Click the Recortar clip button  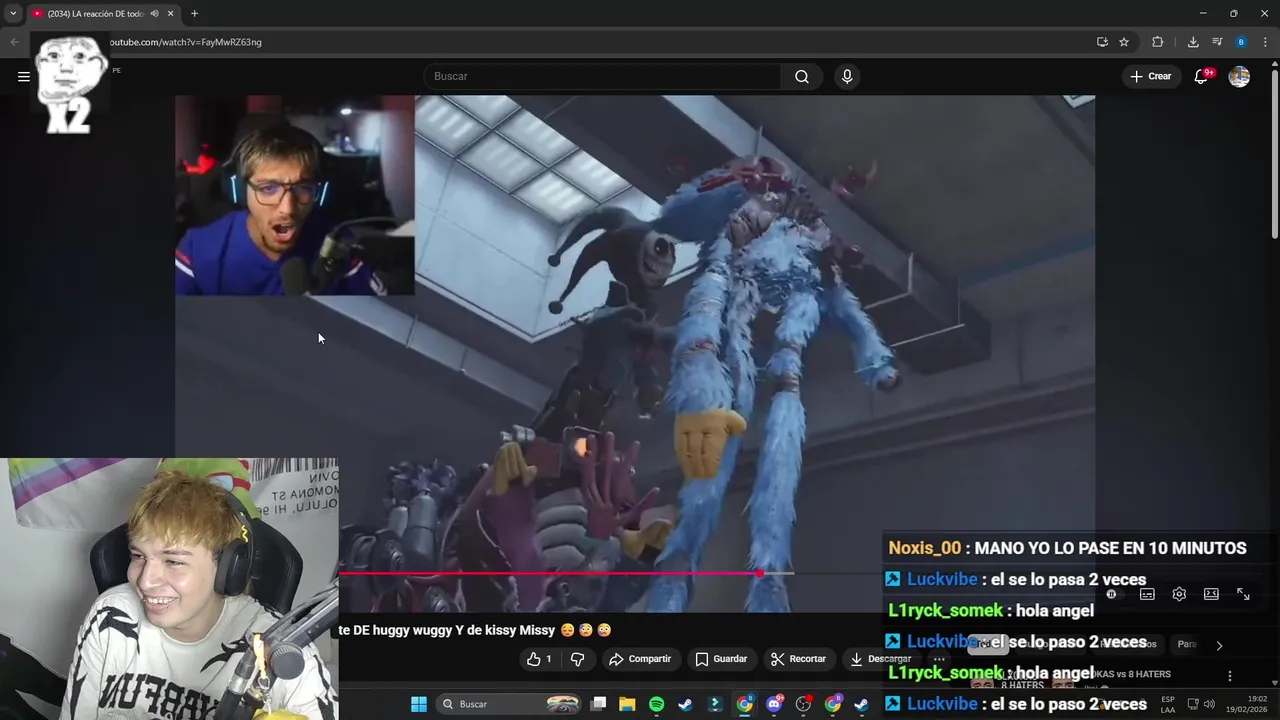coord(798,659)
